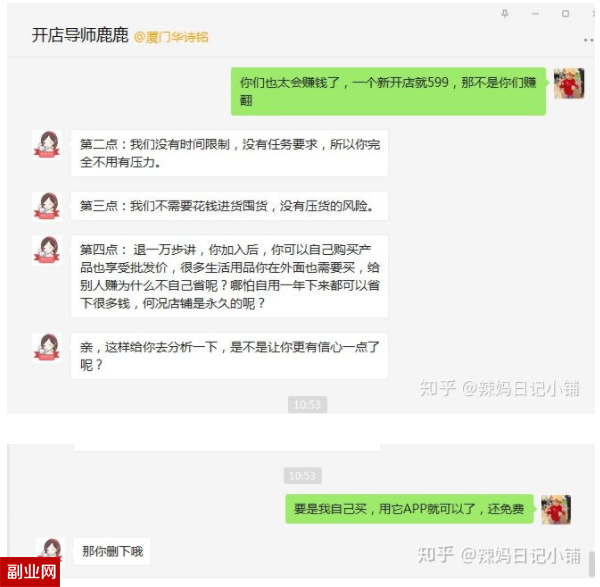Pin the chat window with the pin icon
Screen dimensions: 600x587
pyautogui.click(x=505, y=14)
